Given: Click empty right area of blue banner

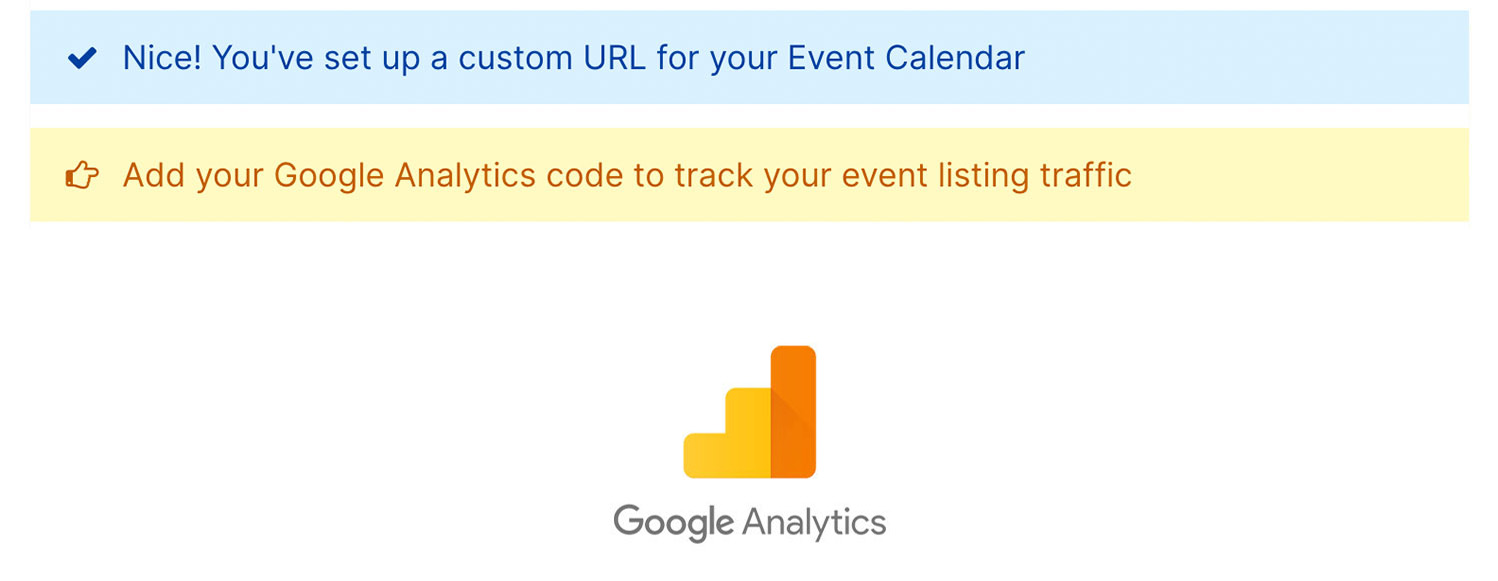Looking at the screenshot, I should click(x=1250, y=58).
